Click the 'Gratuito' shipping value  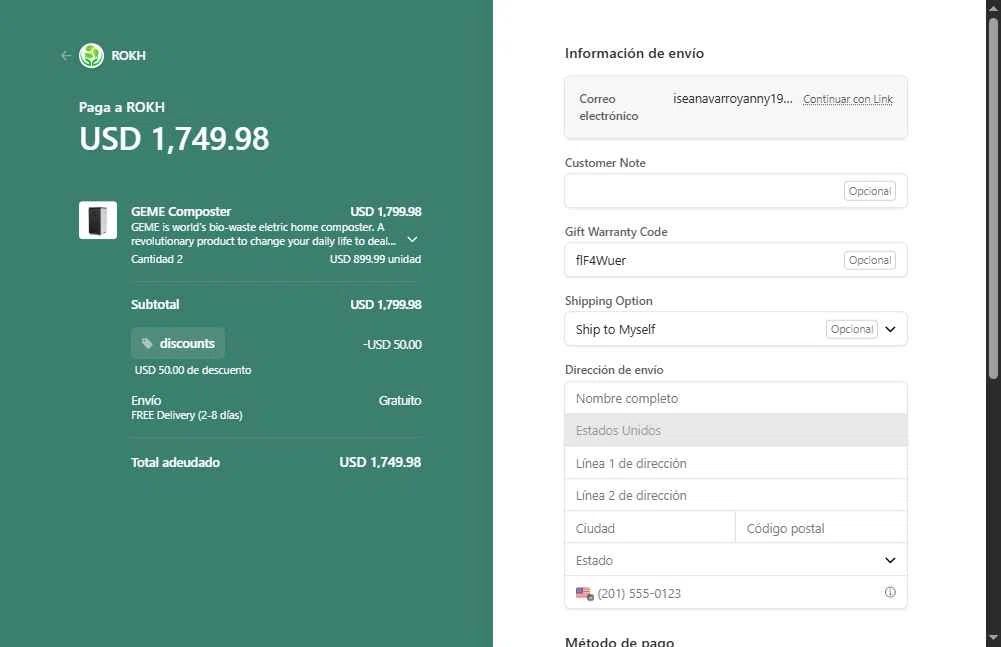(x=400, y=400)
